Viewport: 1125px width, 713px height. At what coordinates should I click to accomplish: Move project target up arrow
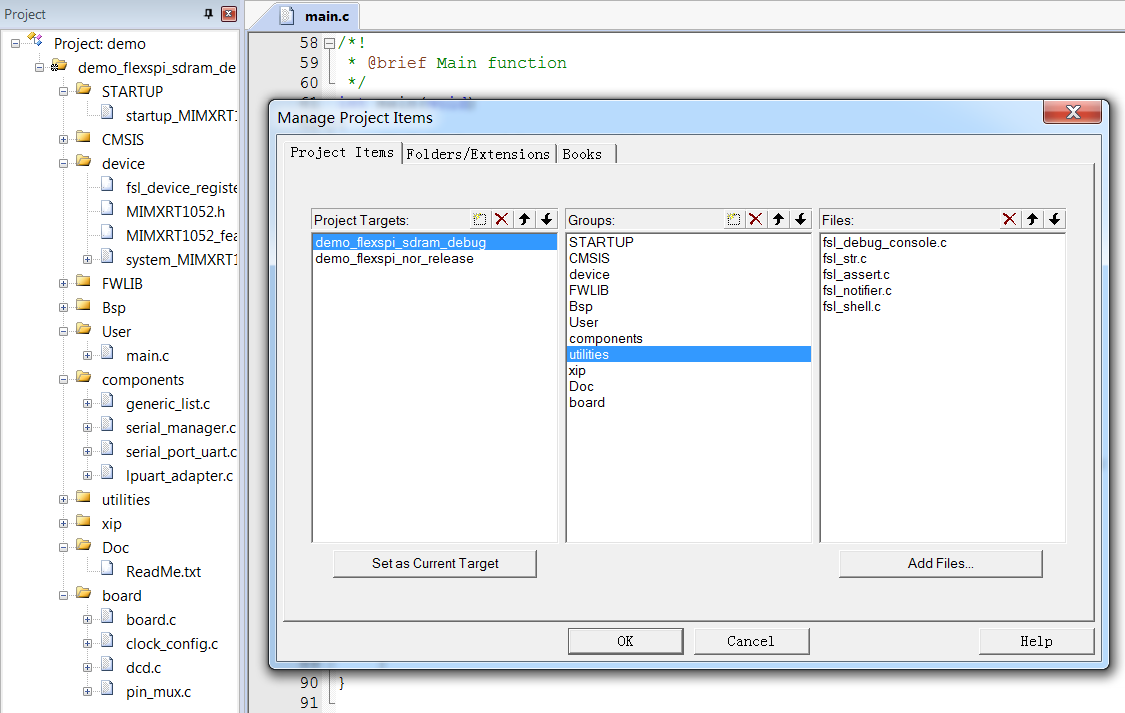pos(524,219)
